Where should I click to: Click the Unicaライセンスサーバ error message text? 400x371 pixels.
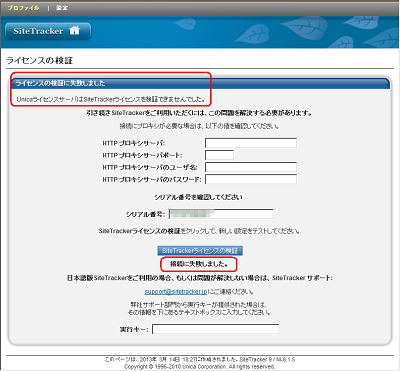tap(110, 99)
